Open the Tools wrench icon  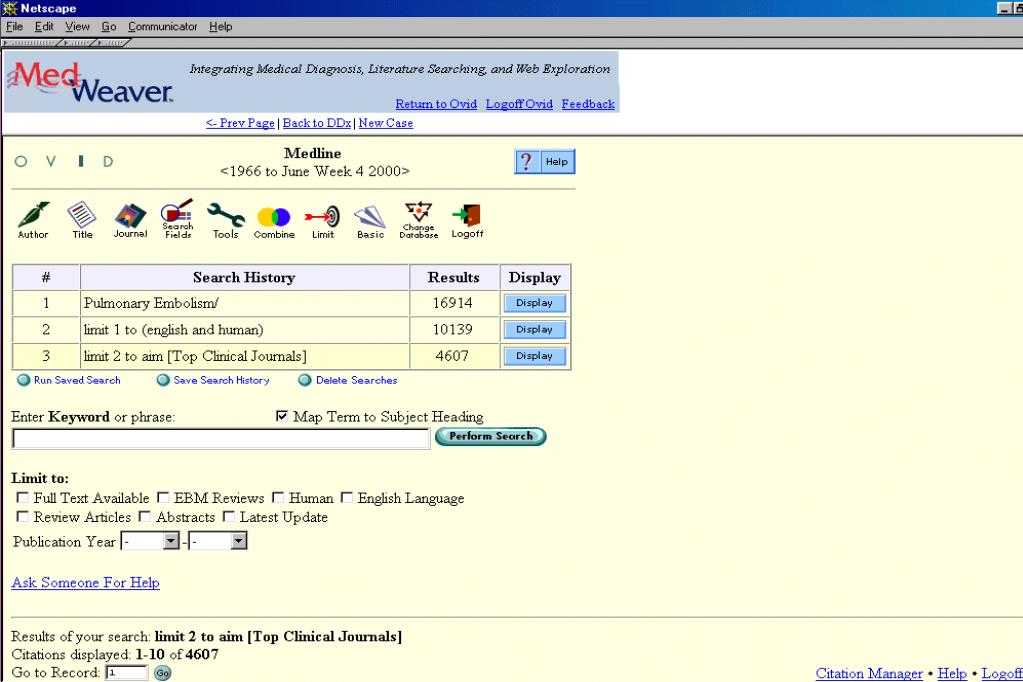[x=226, y=220]
